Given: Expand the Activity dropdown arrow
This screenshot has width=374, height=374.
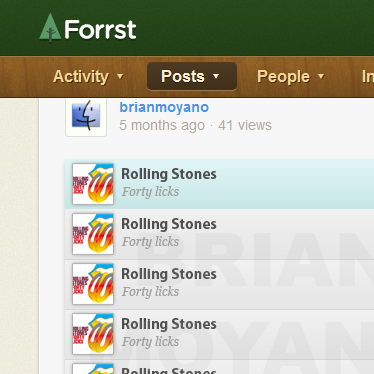Looking at the screenshot, I should 120,76.
